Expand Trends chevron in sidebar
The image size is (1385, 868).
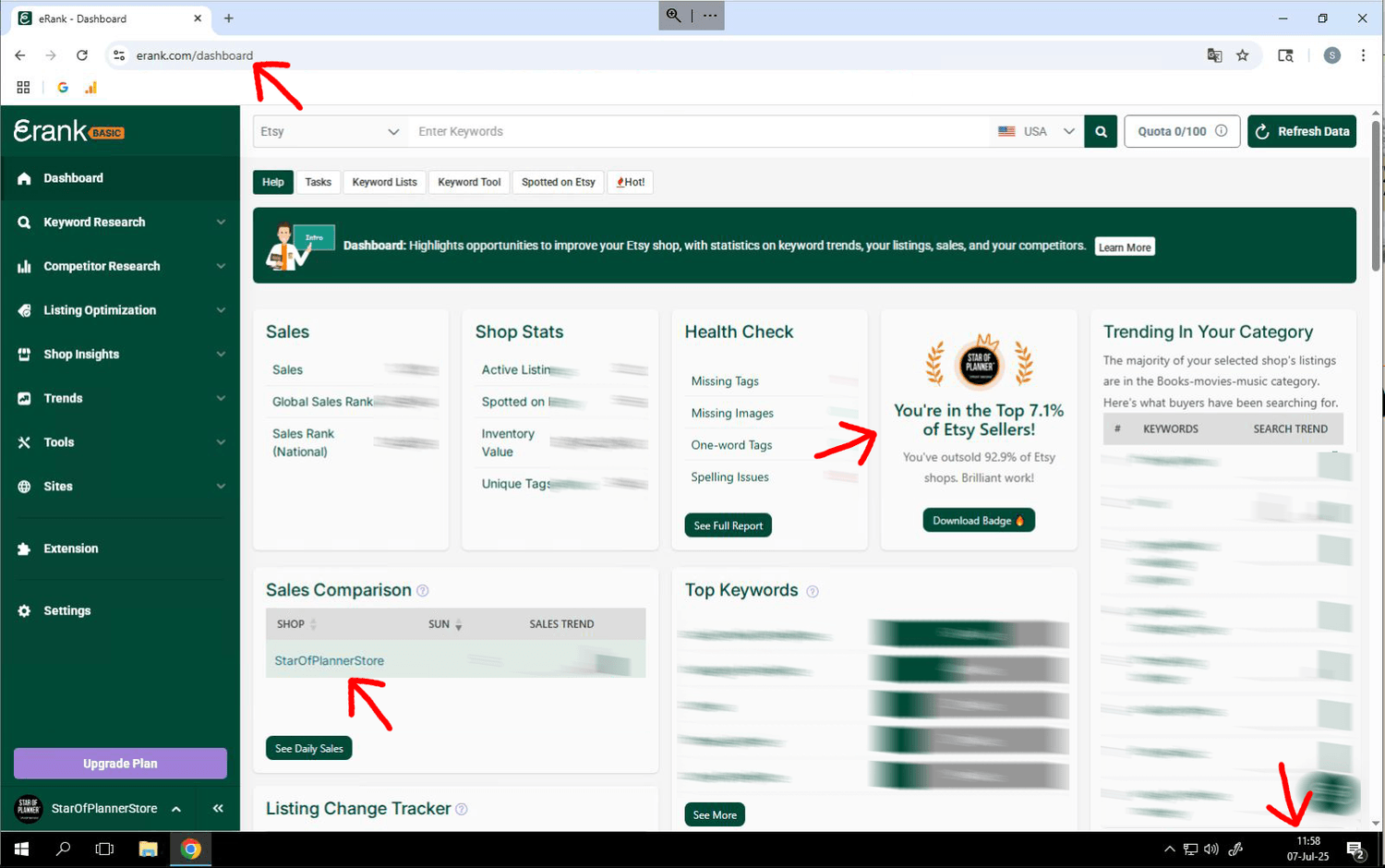pos(221,398)
